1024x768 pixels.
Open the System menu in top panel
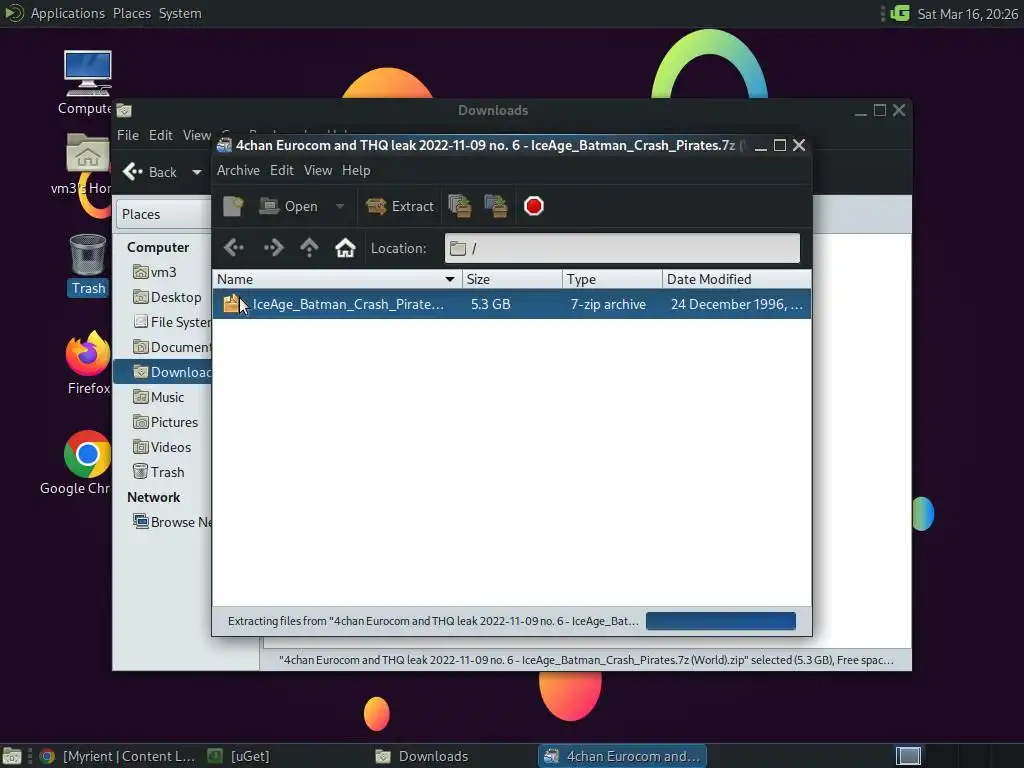(180, 13)
